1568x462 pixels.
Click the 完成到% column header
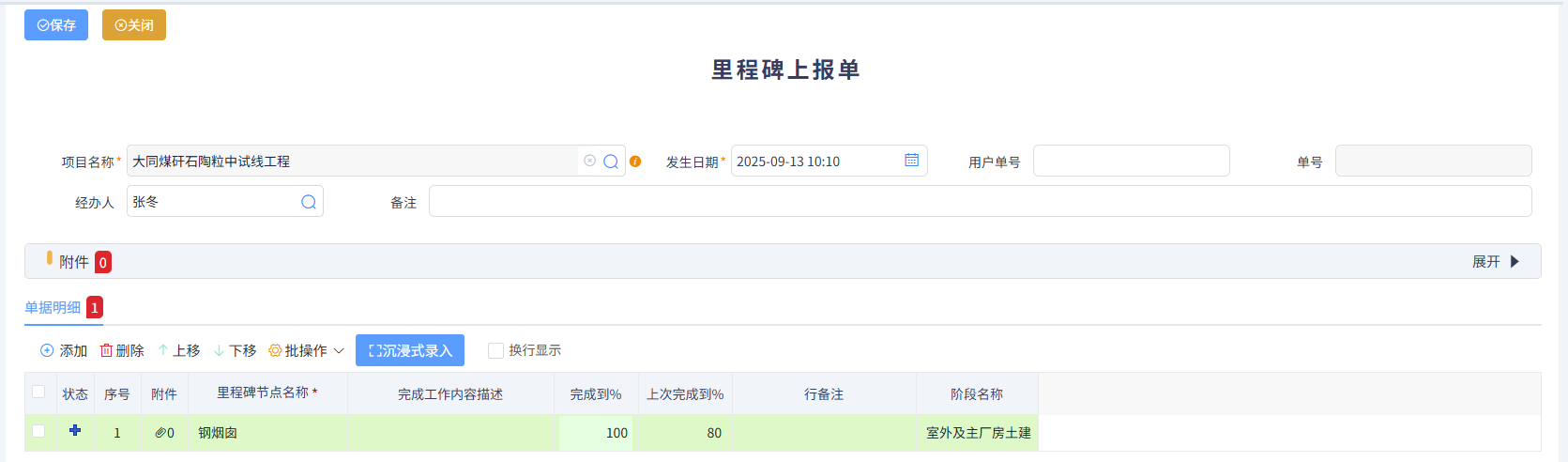(x=596, y=394)
